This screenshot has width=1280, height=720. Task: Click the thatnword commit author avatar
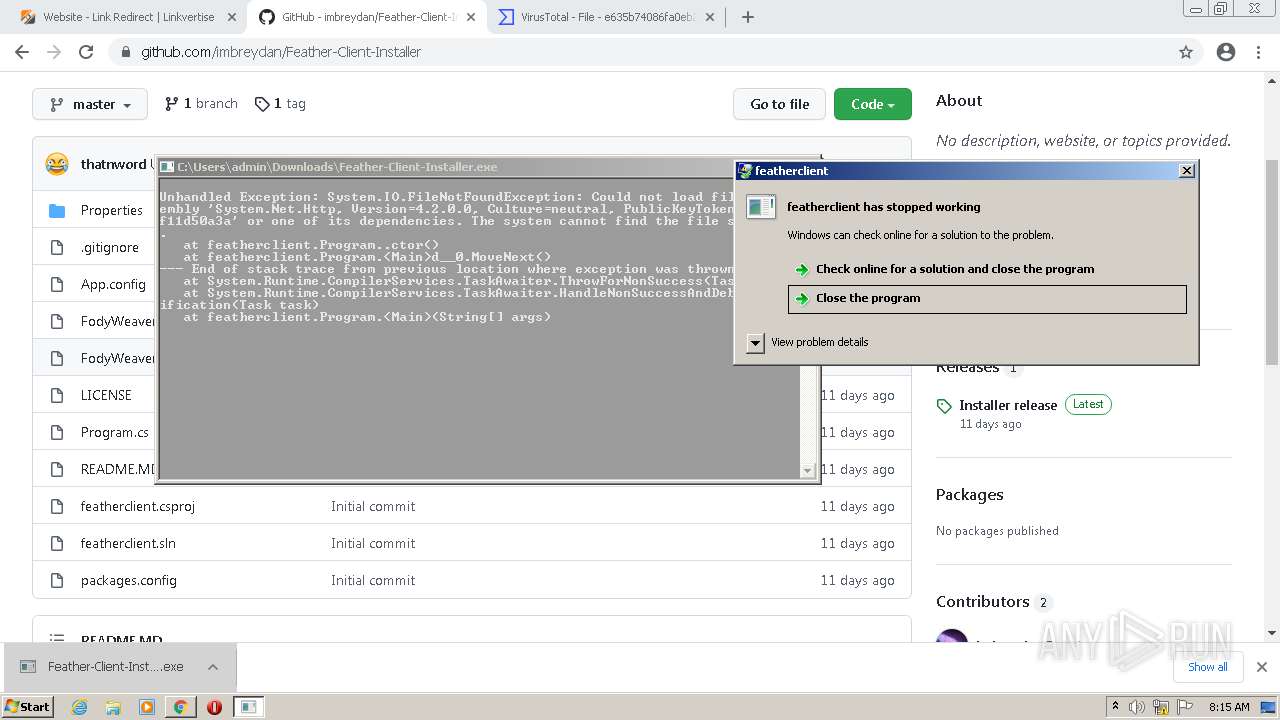pos(57,164)
